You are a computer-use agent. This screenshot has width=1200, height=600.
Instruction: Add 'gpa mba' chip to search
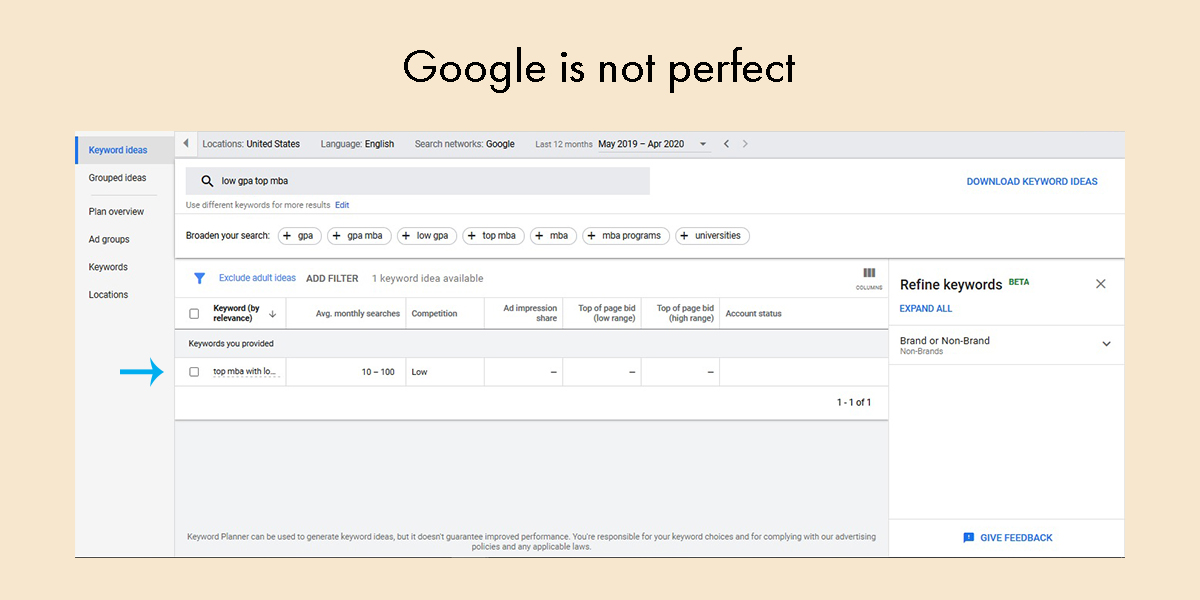point(359,236)
